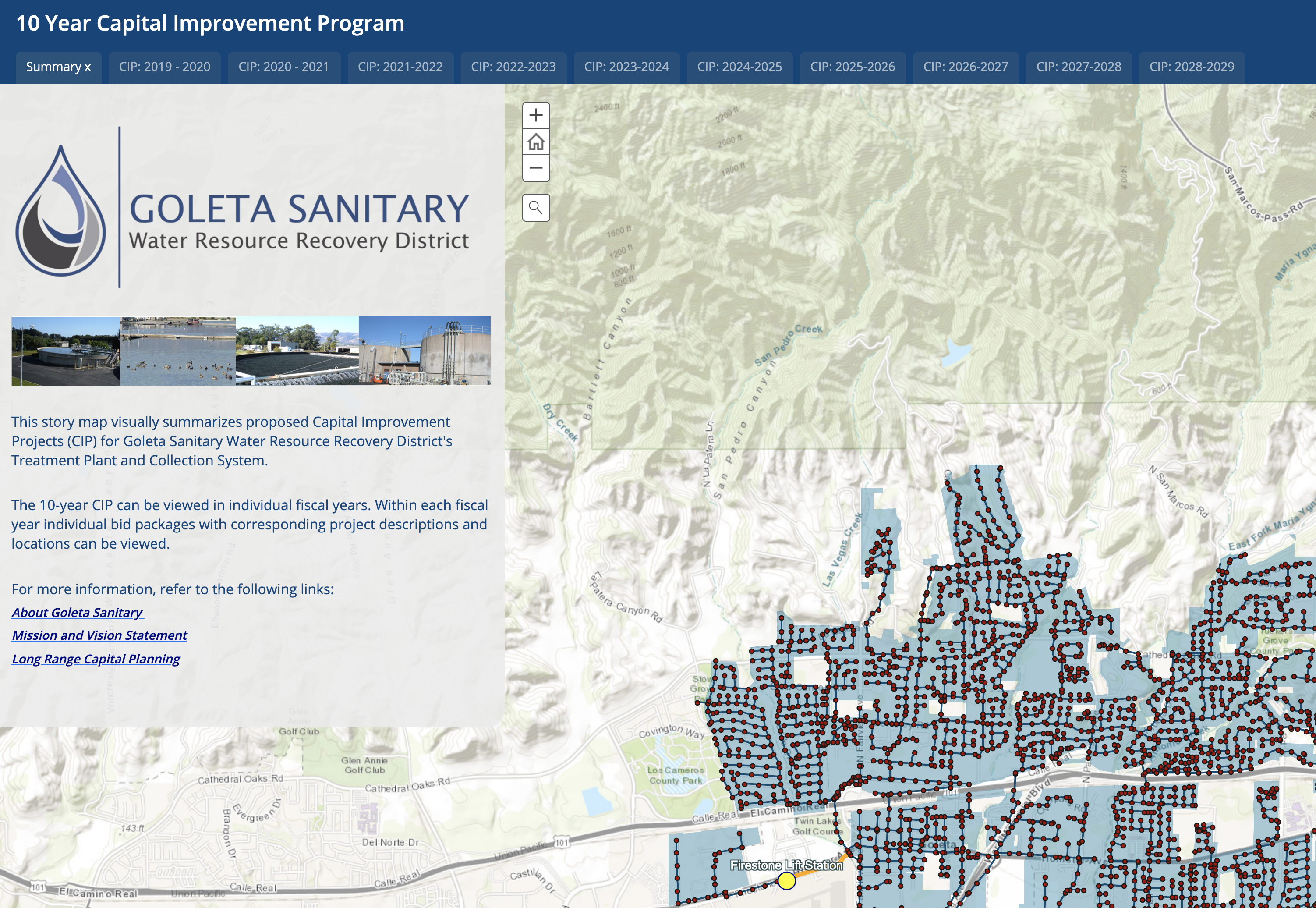
Task: Switch to CIP: 2026-2027 tab
Action: click(x=965, y=67)
